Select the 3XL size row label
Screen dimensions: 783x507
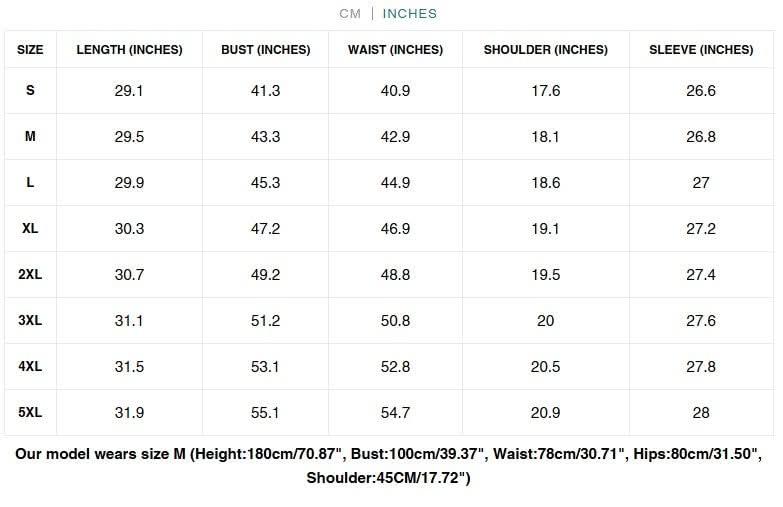click(x=30, y=320)
